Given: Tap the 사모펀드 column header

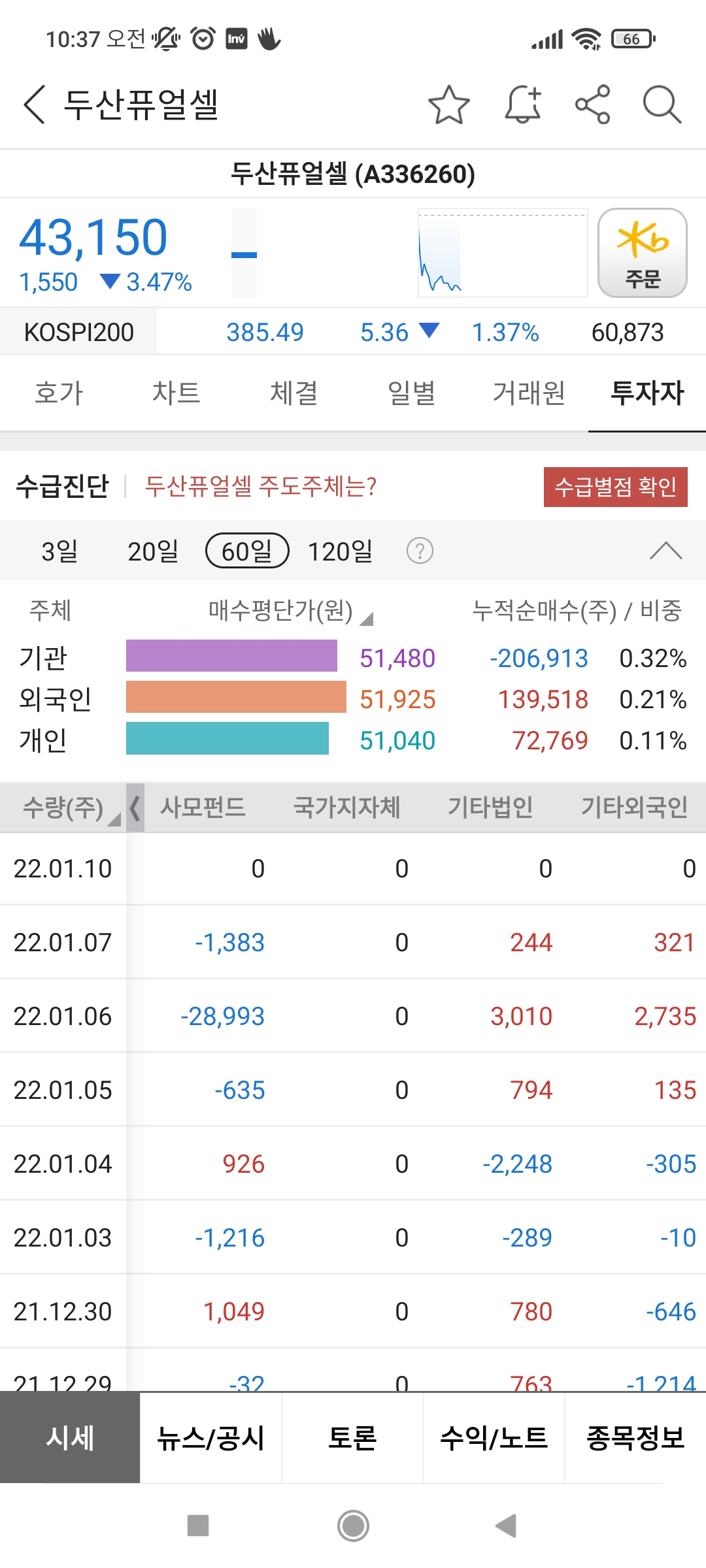Looking at the screenshot, I should click(x=203, y=808).
